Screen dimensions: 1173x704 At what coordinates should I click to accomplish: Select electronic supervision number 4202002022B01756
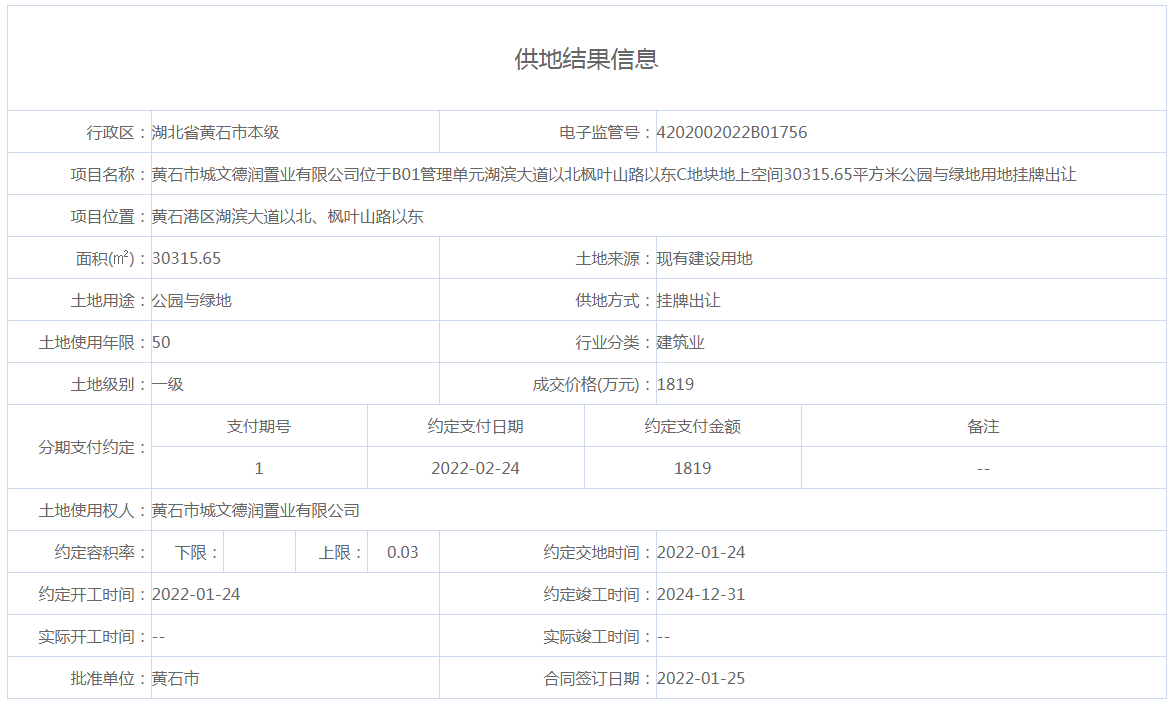(x=732, y=132)
